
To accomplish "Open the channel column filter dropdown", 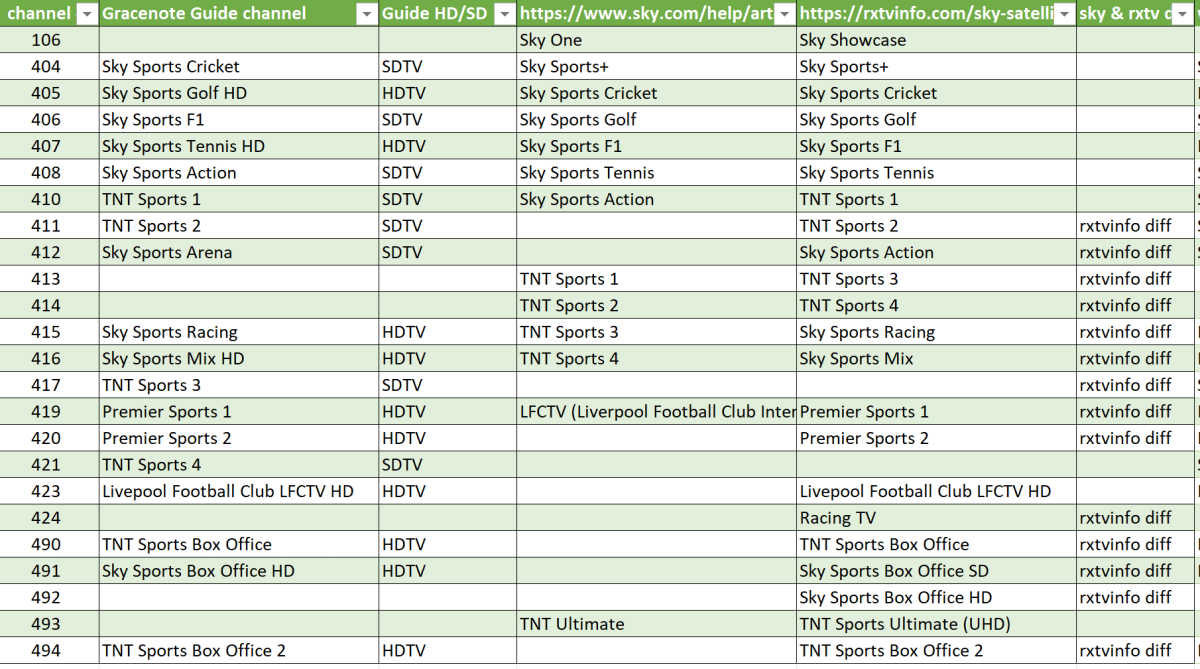I will (86, 14).
